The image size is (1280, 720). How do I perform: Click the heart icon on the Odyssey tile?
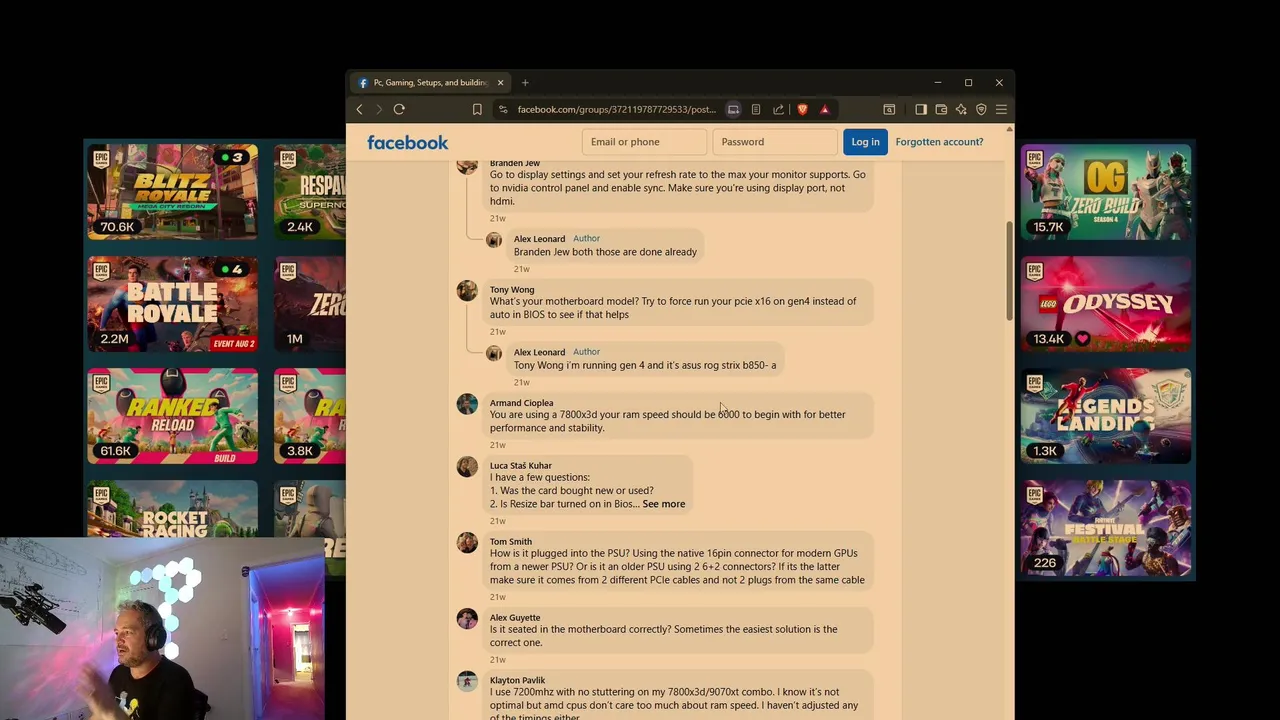click(1082, 339)
